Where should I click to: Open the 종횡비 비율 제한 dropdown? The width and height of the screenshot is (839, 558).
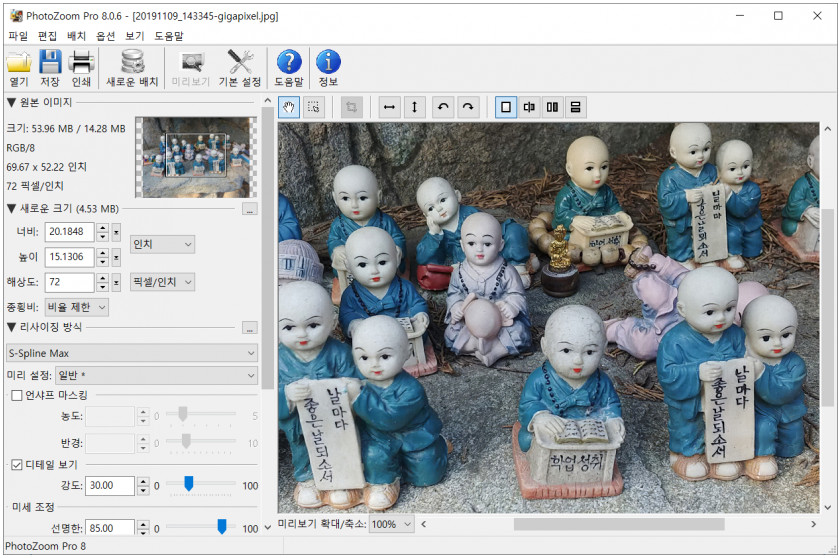coord(75,307)
